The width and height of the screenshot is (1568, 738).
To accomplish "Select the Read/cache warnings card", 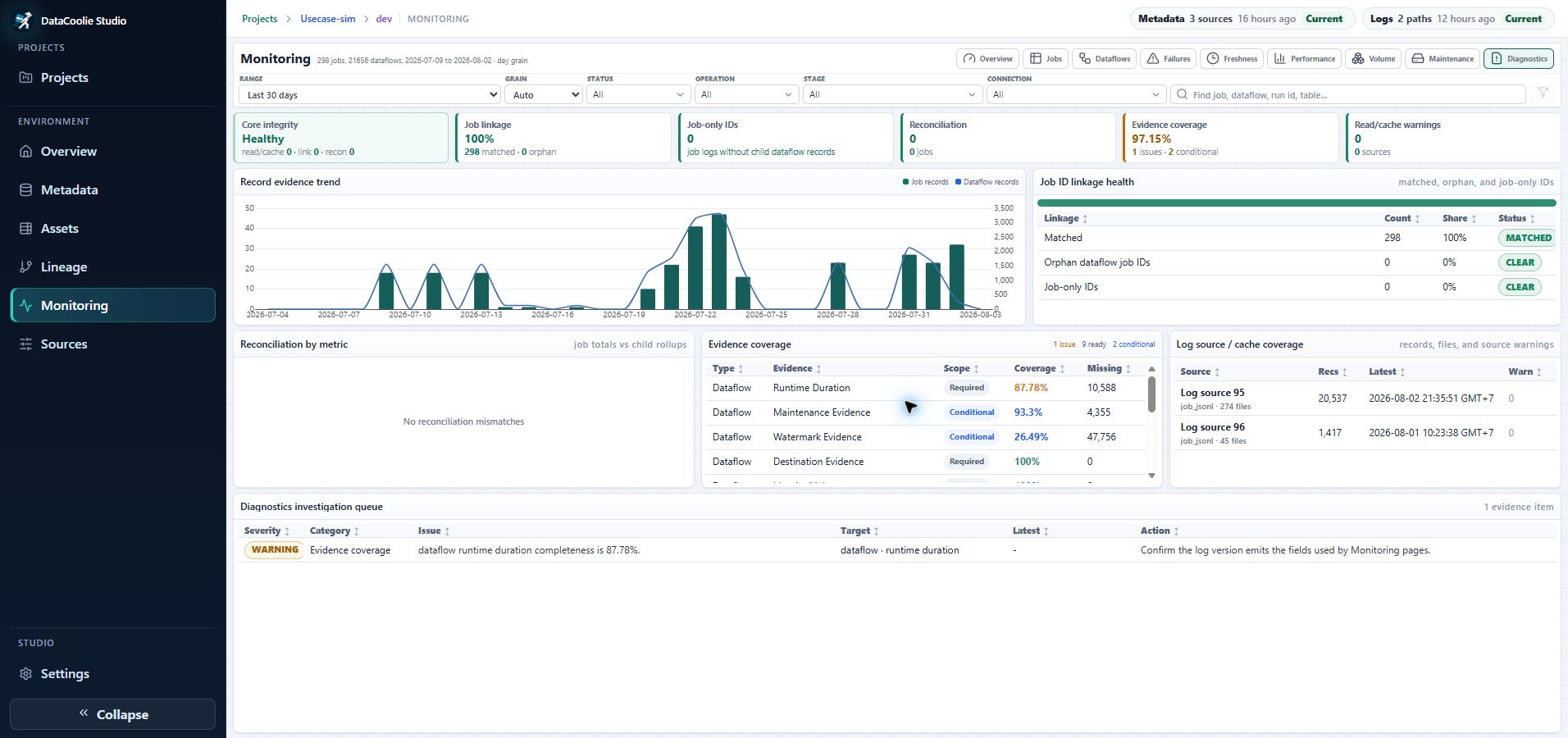I will [x=1453, y=138].
